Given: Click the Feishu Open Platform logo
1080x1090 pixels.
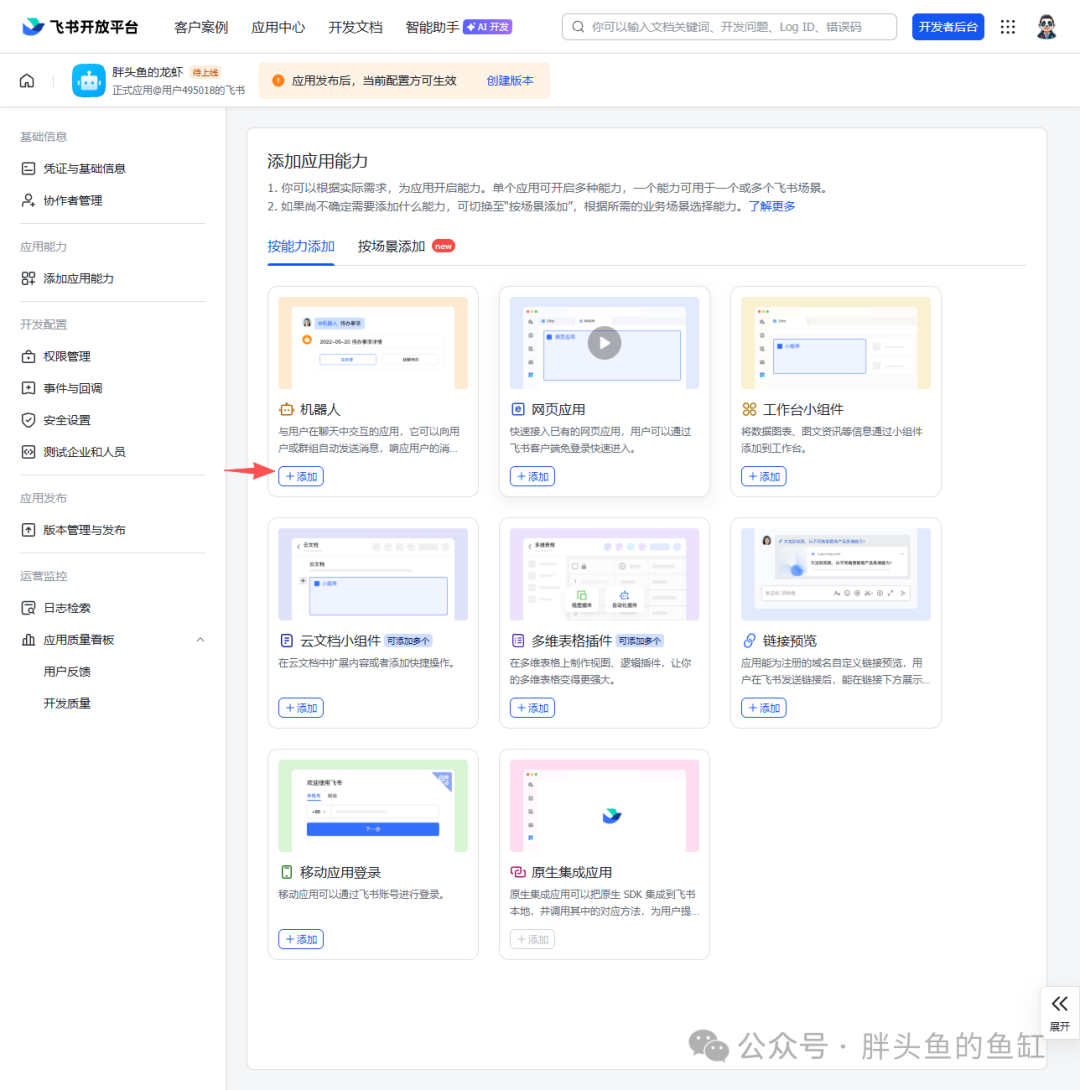Looking at the screenshot, I should (80, 27).
